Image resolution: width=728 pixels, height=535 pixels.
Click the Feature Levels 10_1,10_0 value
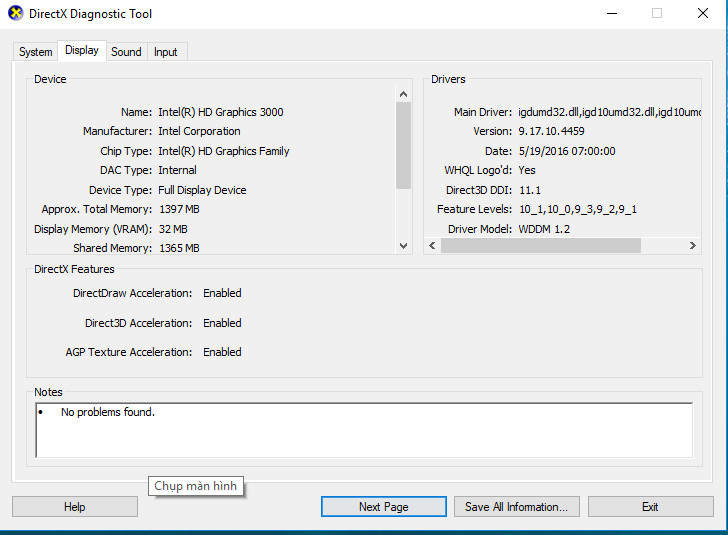point(578,209)
